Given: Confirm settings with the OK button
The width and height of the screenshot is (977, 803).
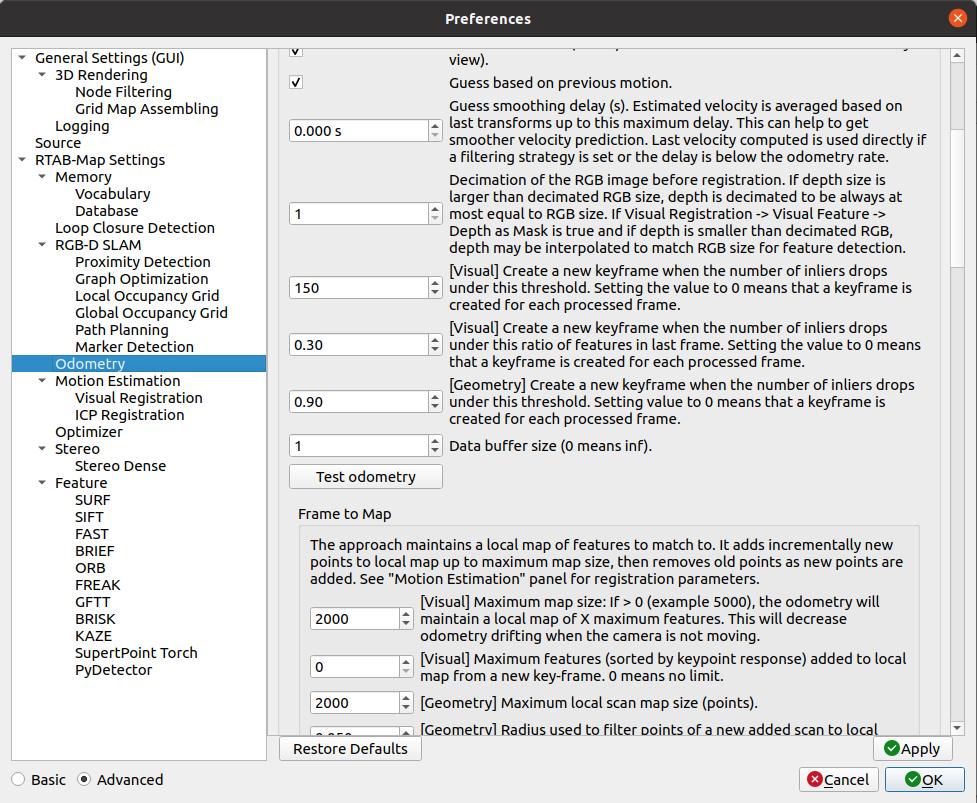Looking at the screenshot, I should pos(922,779).
